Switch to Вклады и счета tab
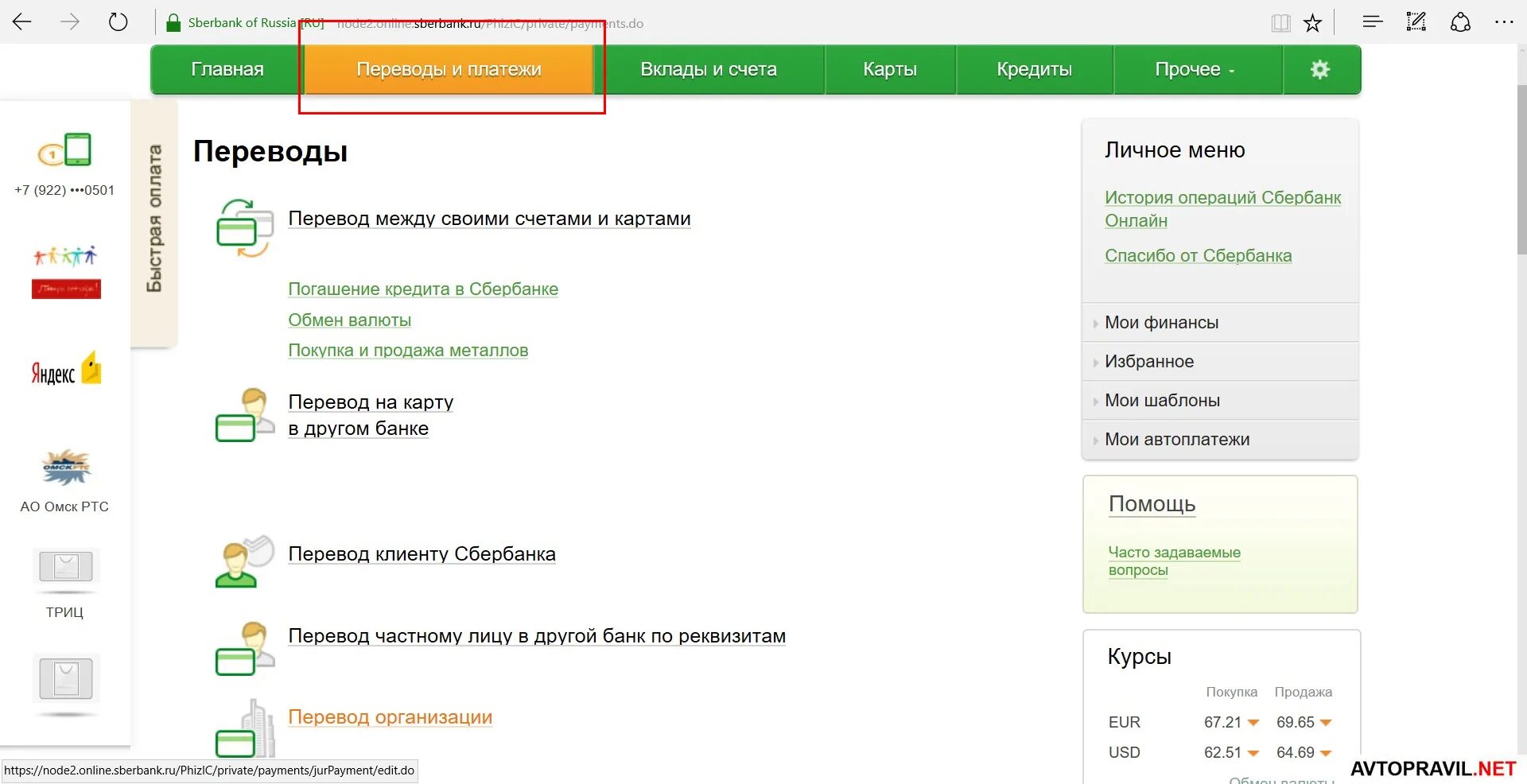This screenshot has height=784, width=1527. (709, 69)
